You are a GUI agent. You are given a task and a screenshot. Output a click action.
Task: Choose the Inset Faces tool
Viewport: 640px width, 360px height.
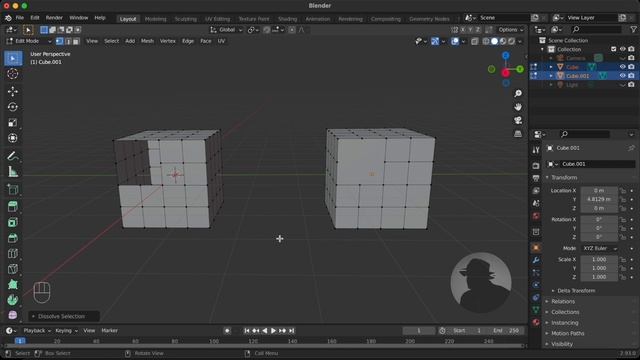pos(13,222)
